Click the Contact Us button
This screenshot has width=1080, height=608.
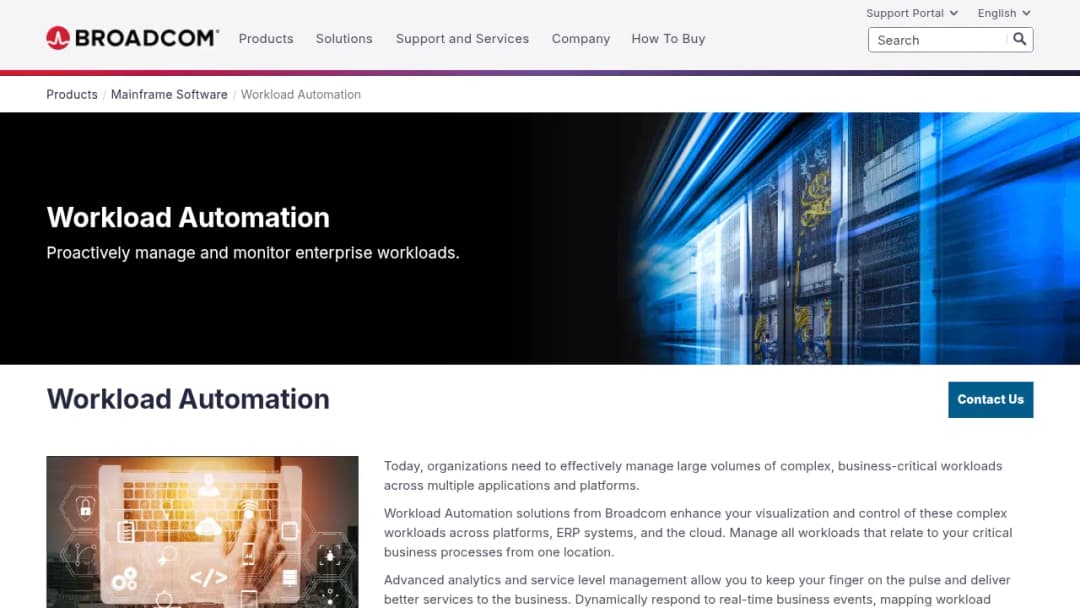990,399
